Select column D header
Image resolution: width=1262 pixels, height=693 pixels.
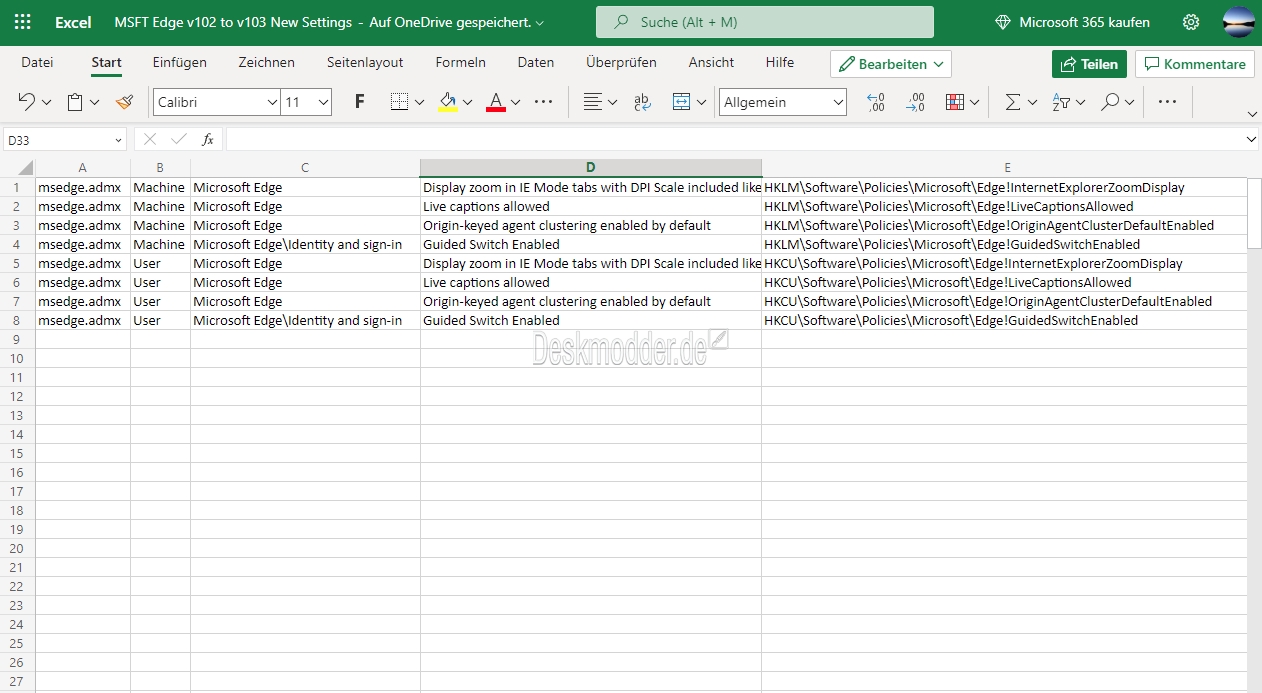[590, 168]
